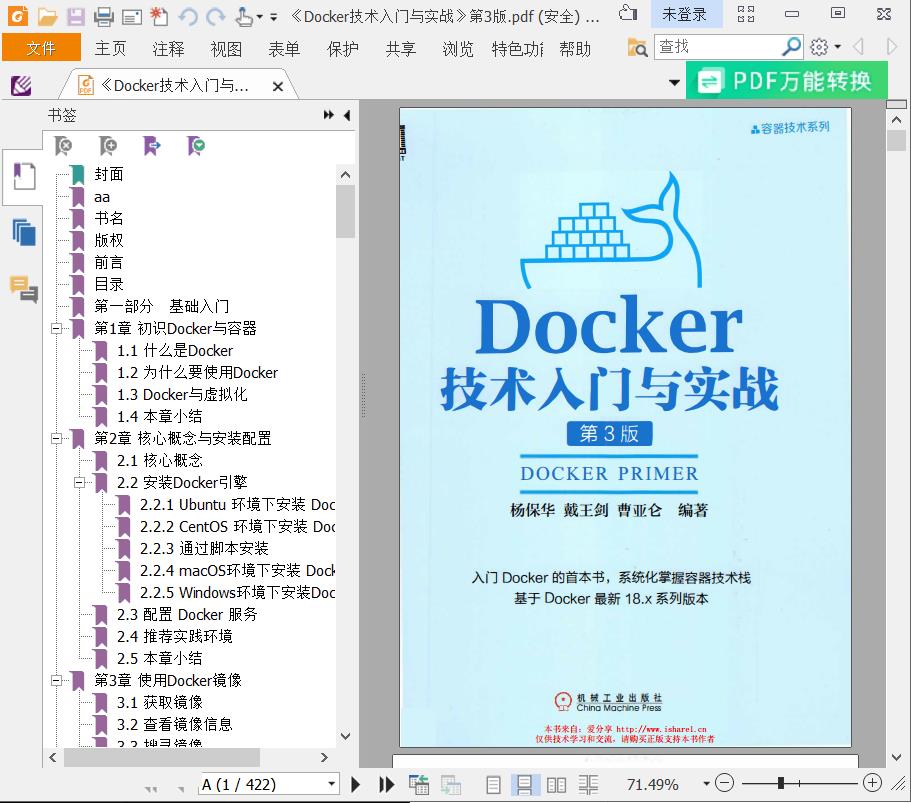Open the bookmarks panel icon in the sidebar
Viewport: 911px width, 803px height.
24,176
